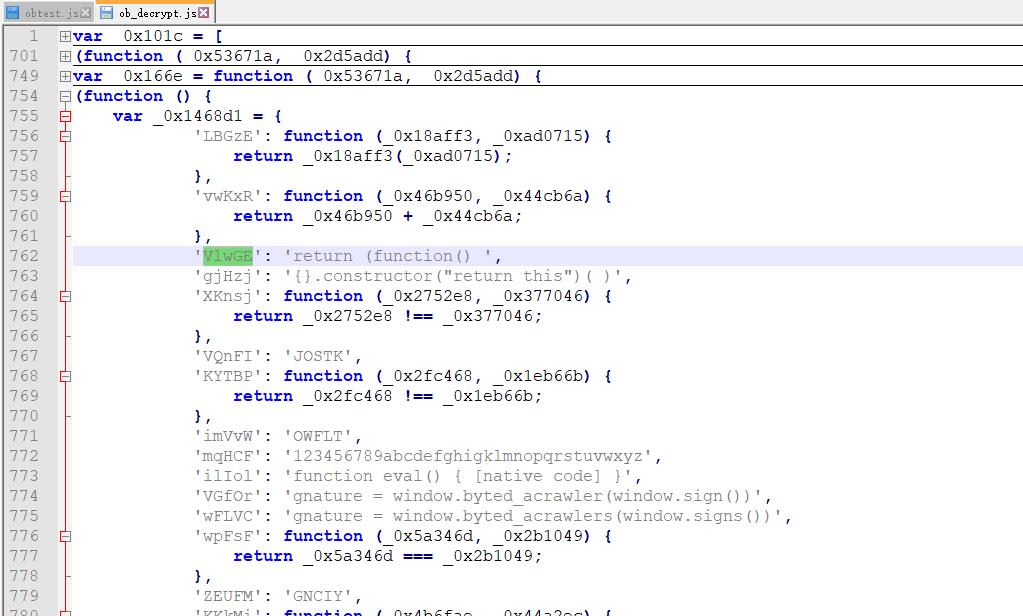Click the 'JOSTK' value on line 767
This screenshot has height=616, width=1023.
click(x=318, y=356)
